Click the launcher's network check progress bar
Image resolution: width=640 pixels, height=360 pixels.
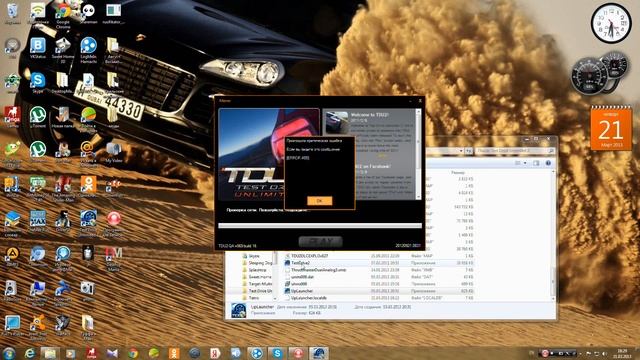[x=320, y=225]
